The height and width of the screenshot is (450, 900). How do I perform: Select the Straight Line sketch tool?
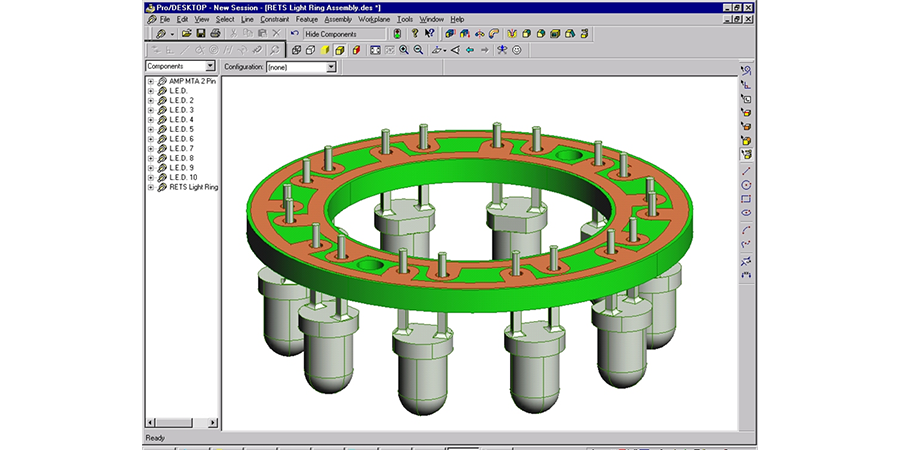[x=746, y=171]
